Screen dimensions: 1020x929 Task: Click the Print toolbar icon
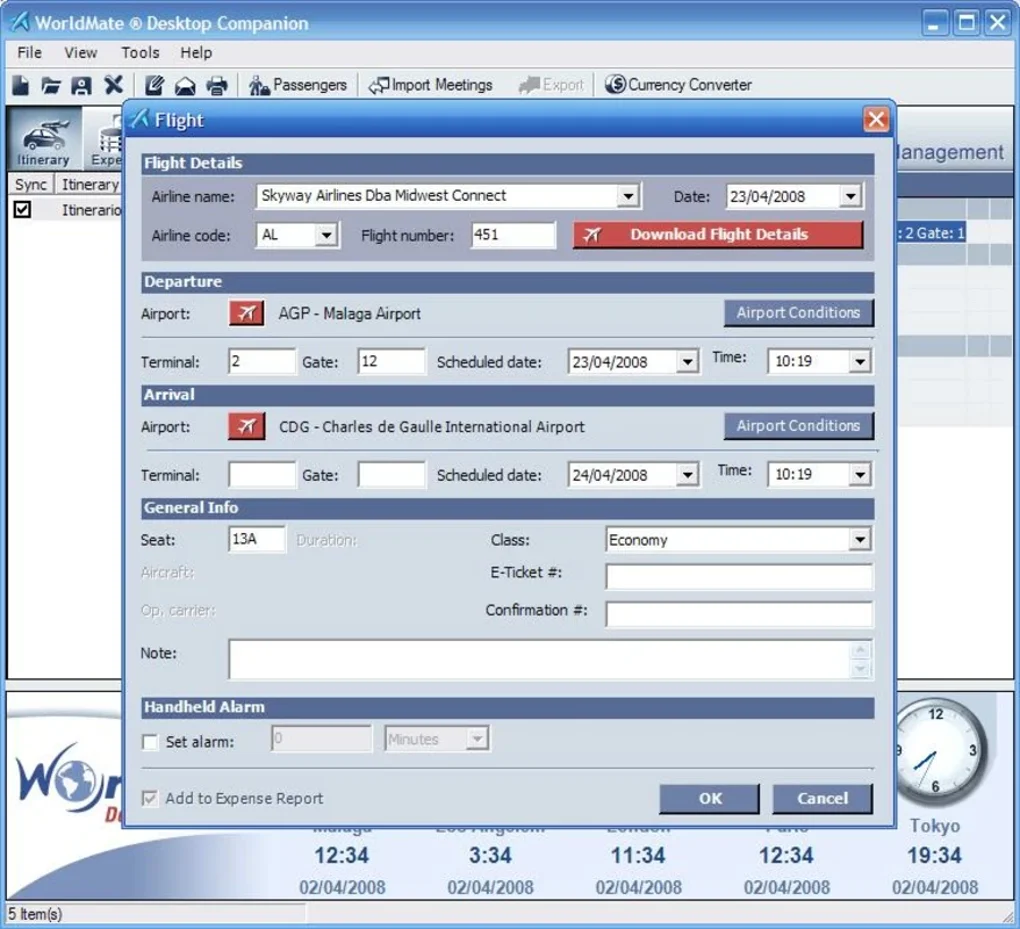pos(217,86)
